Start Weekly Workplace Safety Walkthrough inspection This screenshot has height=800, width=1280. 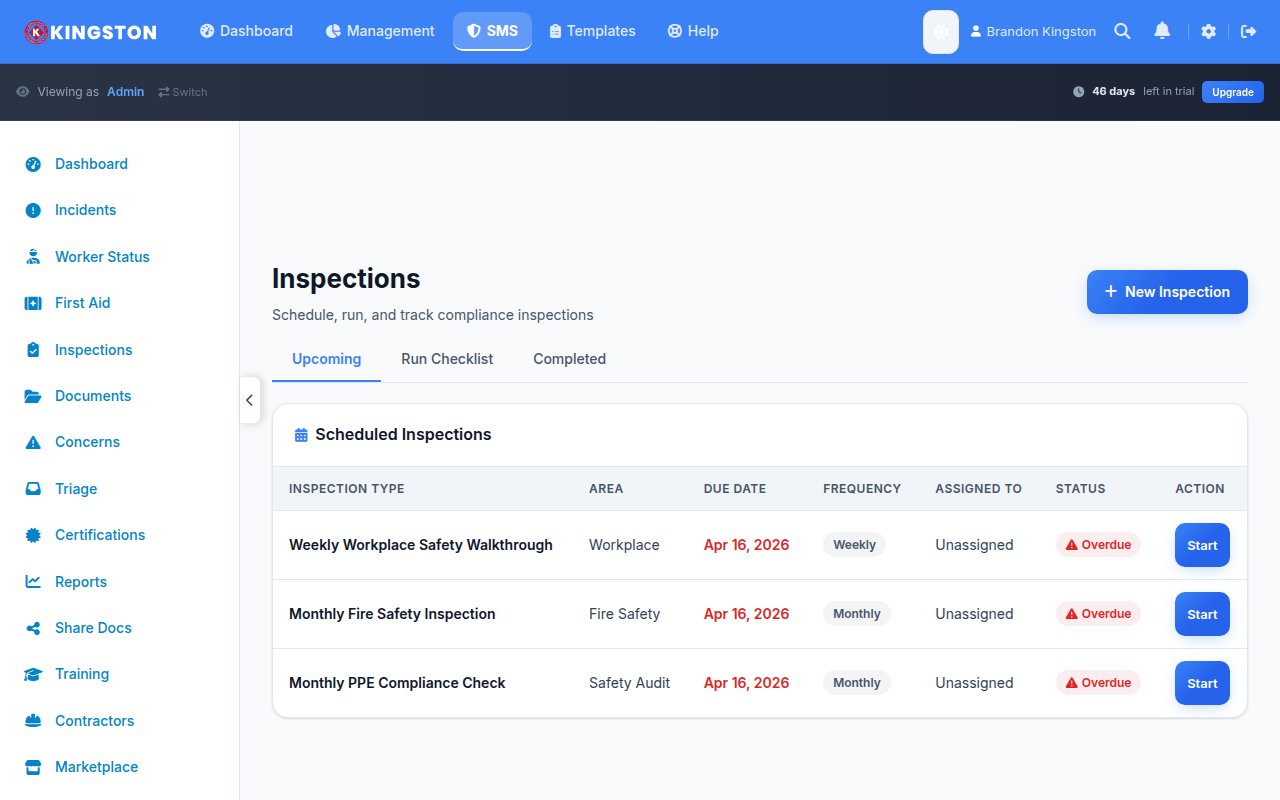(x=1202, y=545)
